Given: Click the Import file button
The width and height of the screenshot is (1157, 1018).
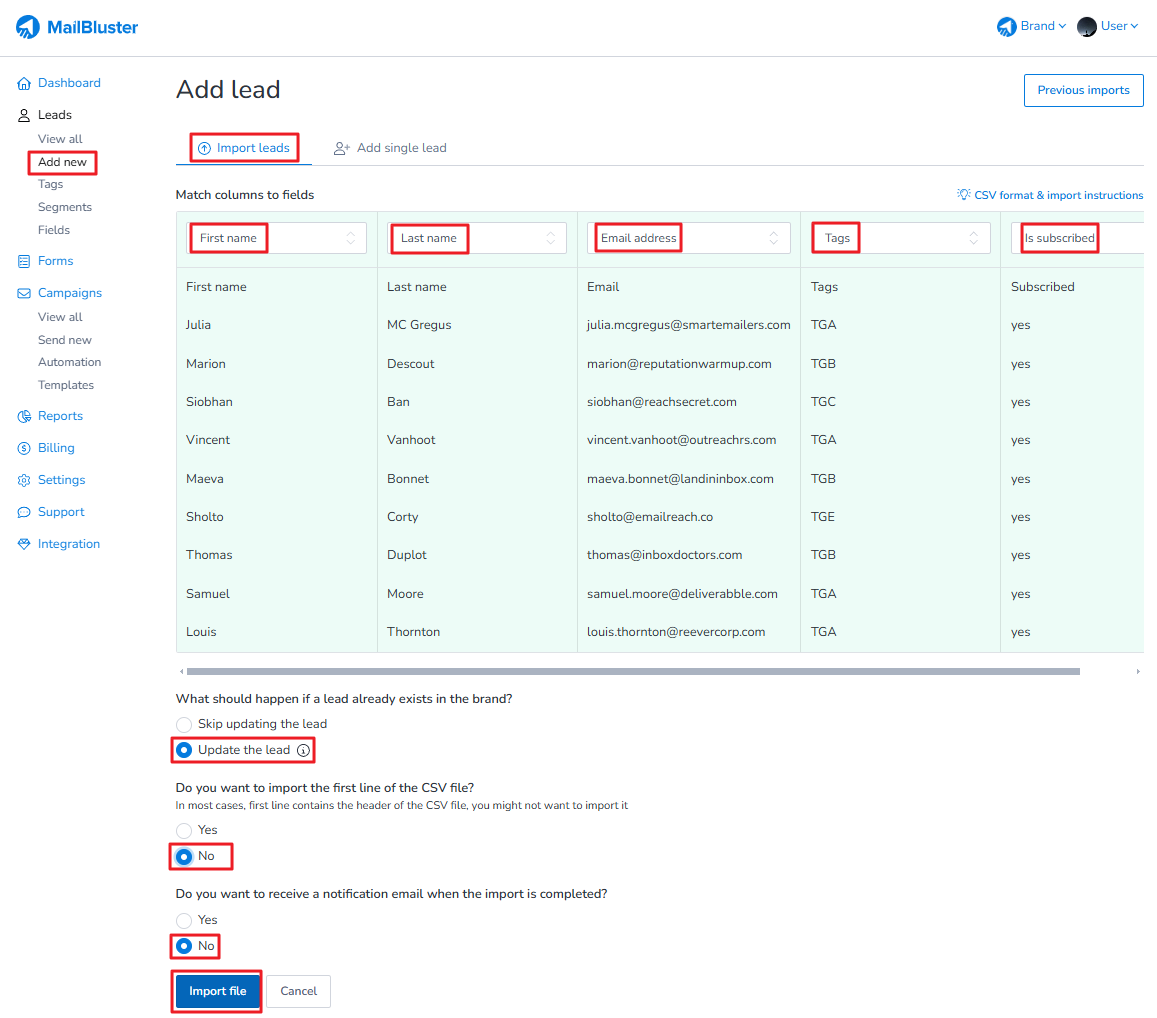Looking at the screenshot, I should click(218, 991).
